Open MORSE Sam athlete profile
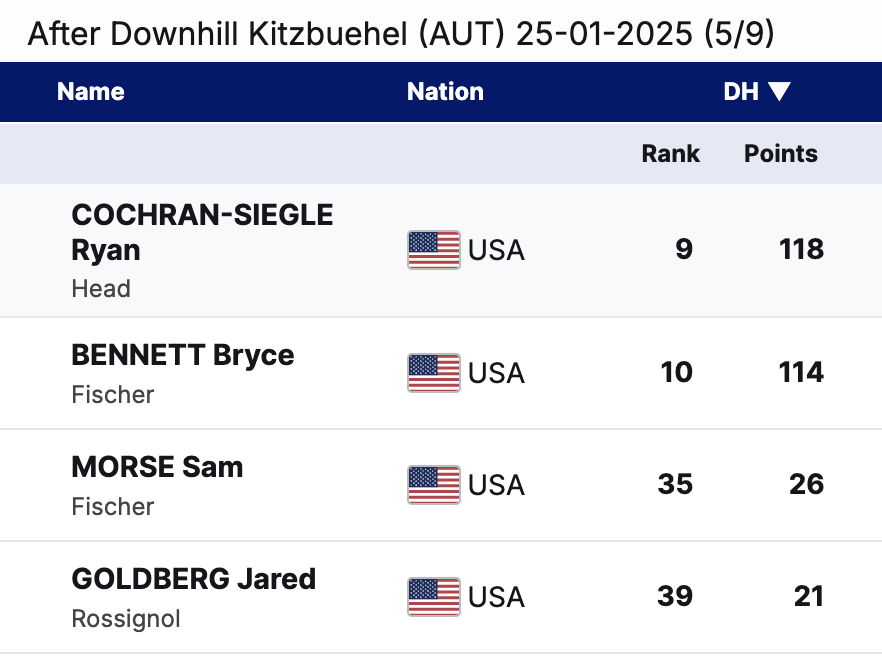The height and width of the screenshot is (656, 882). [x=157, y=467]
